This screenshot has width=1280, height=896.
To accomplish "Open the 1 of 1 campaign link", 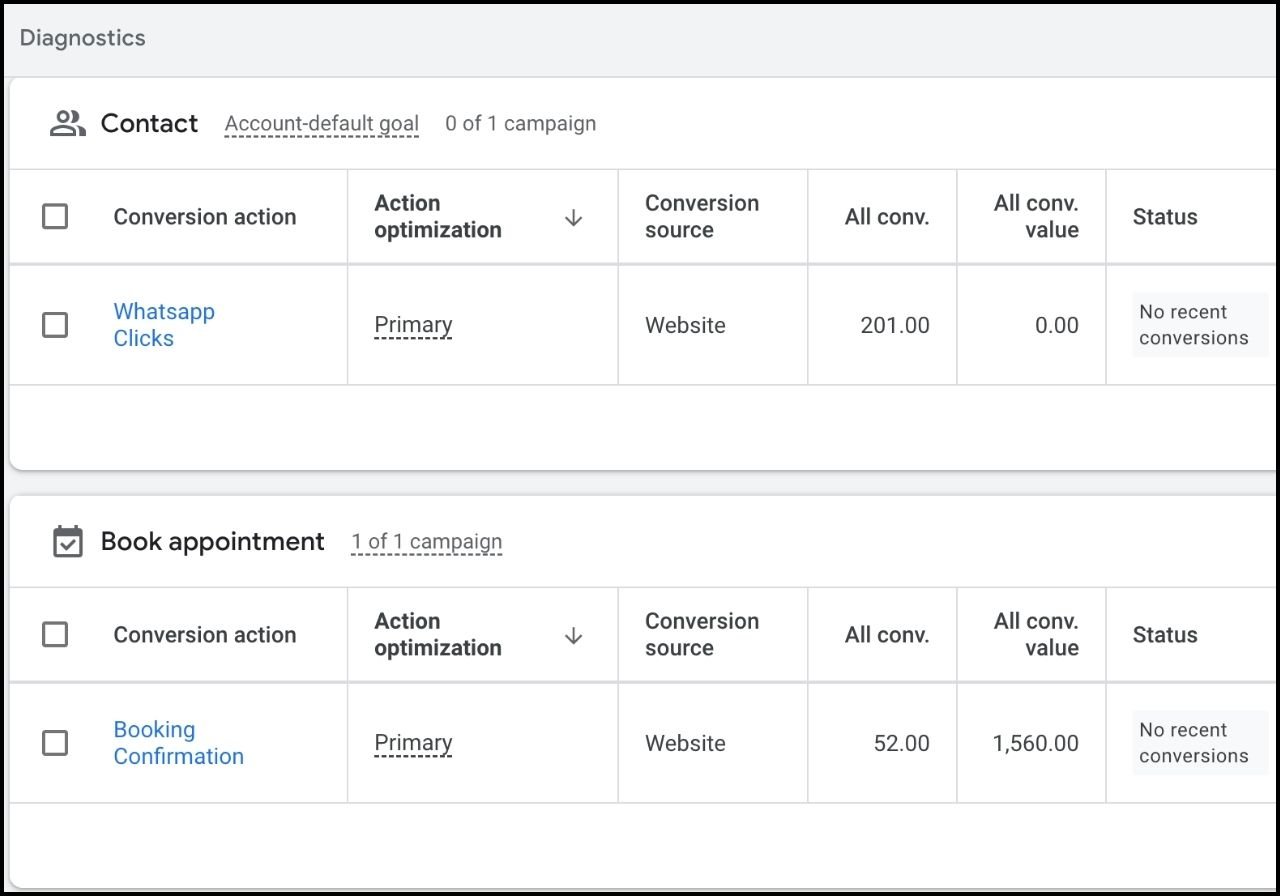I will (426, 542).
